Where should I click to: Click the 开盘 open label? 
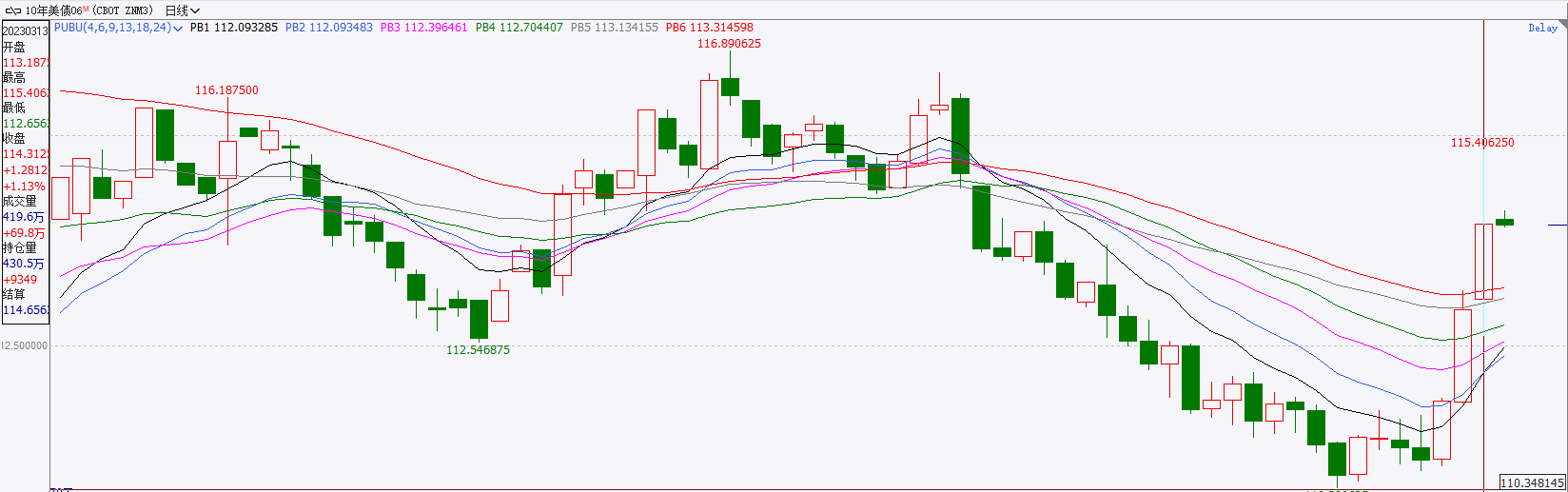(x=13, y=47)
